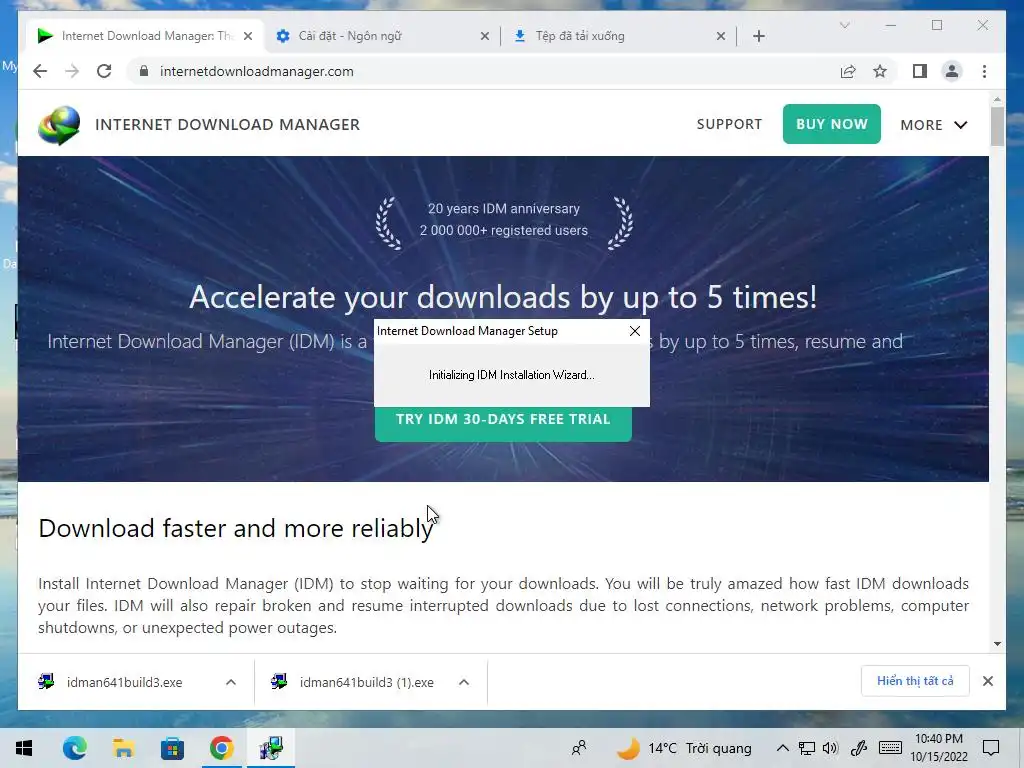The image size is (1024, 768).
Task: Switch to Chrome in taskbar
Action: (x=221, y=748)
